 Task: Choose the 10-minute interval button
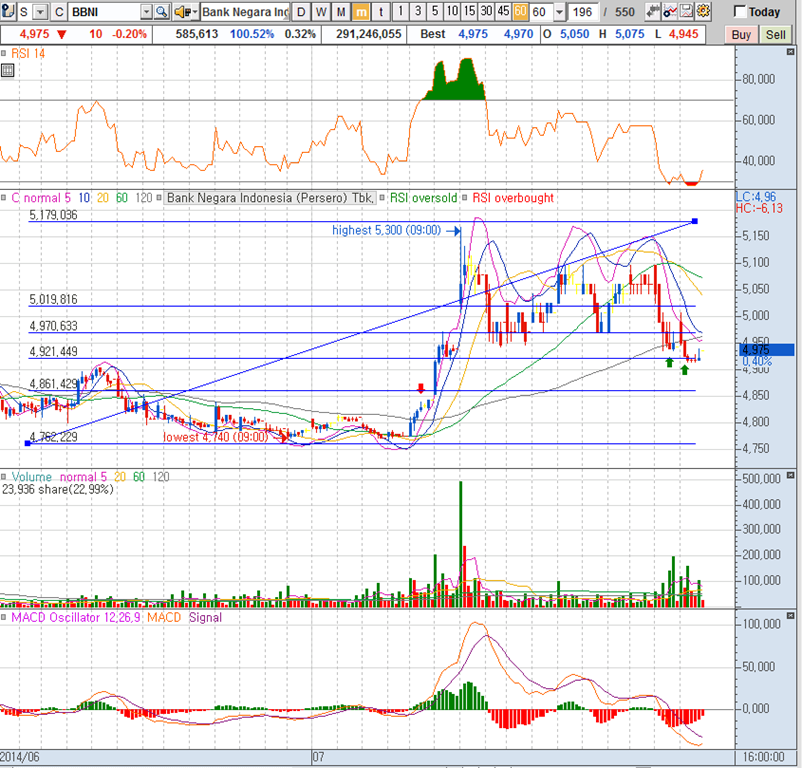(452, 11)
